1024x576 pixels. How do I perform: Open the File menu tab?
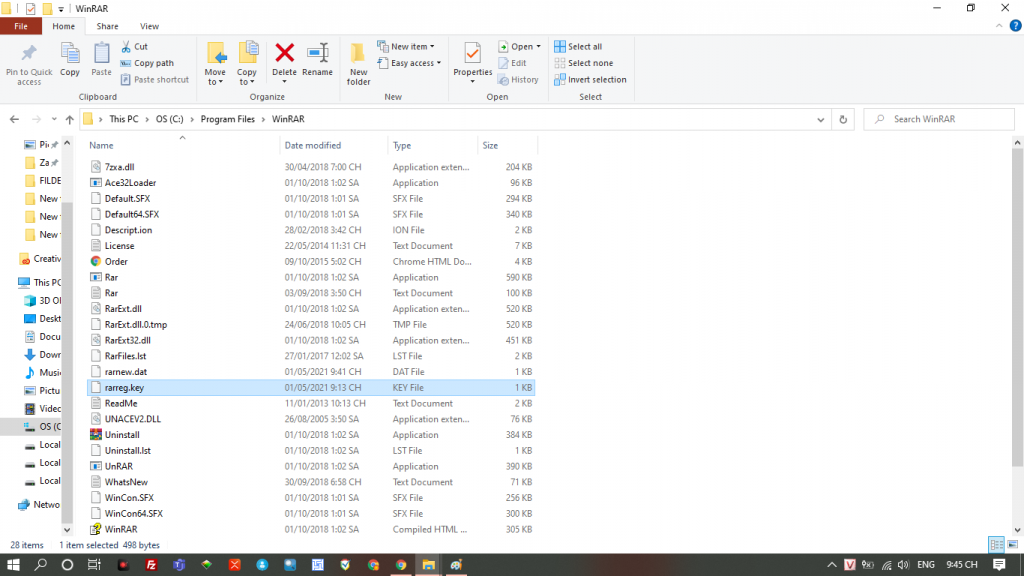(x=21, y=26)
